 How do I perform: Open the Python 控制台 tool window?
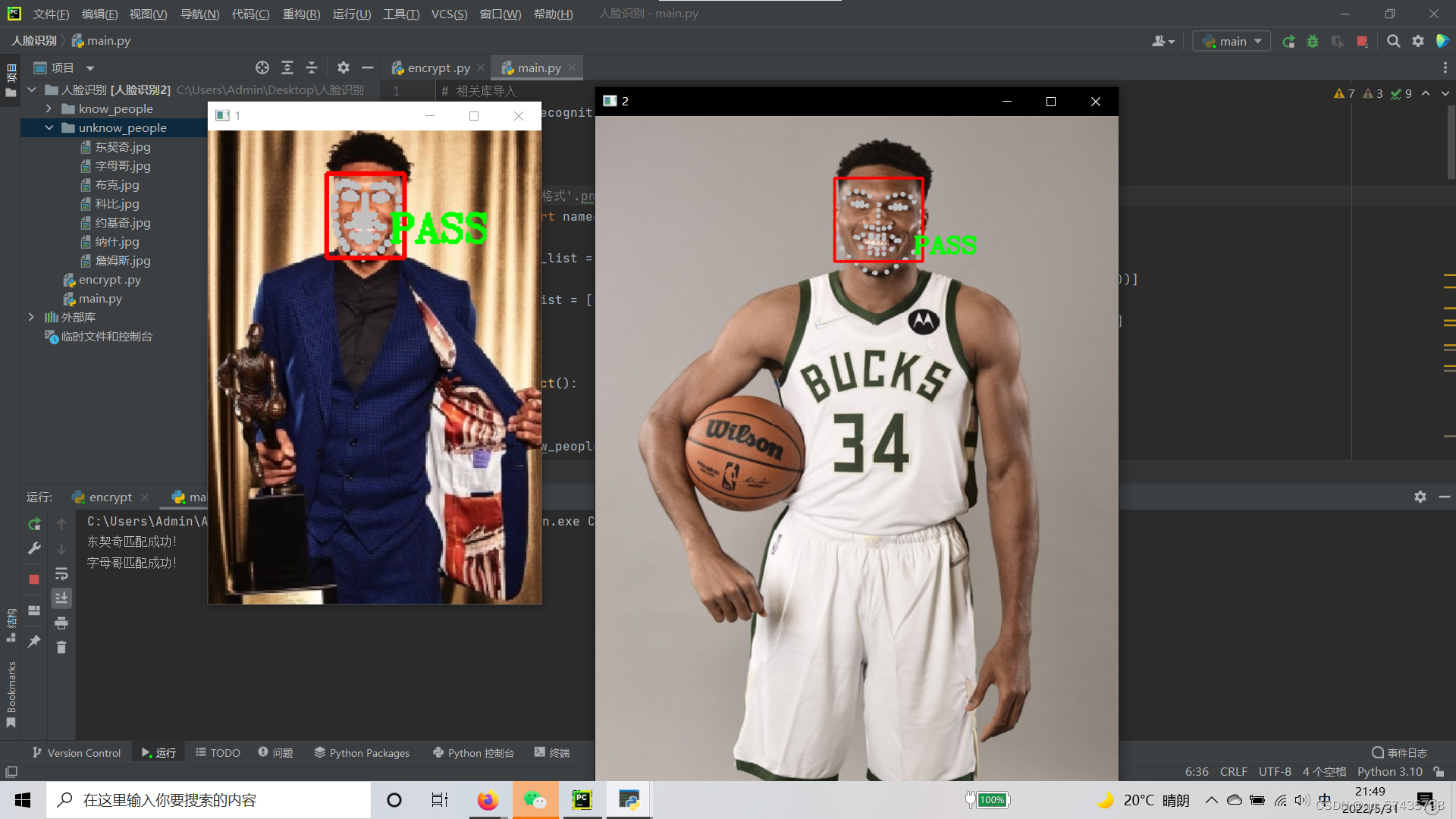(473, 752)
